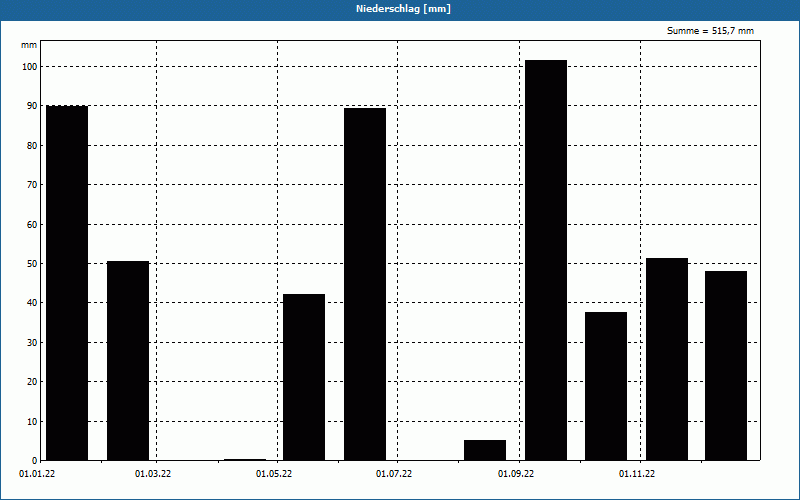Click the x-axis label 01.01.22

coord(37,474)
